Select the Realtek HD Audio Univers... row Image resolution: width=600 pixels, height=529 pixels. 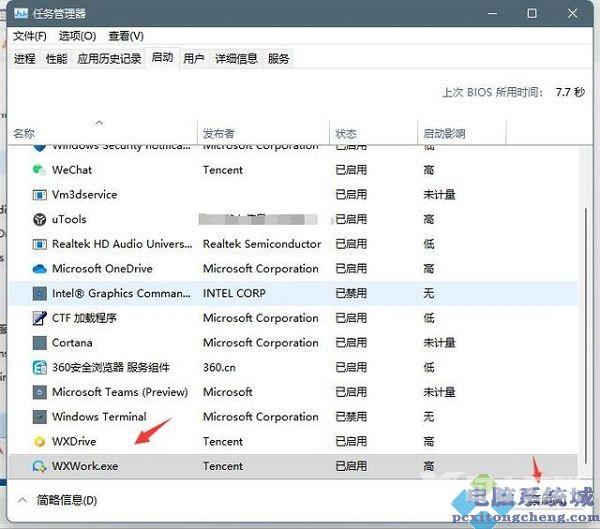[293, 244]
